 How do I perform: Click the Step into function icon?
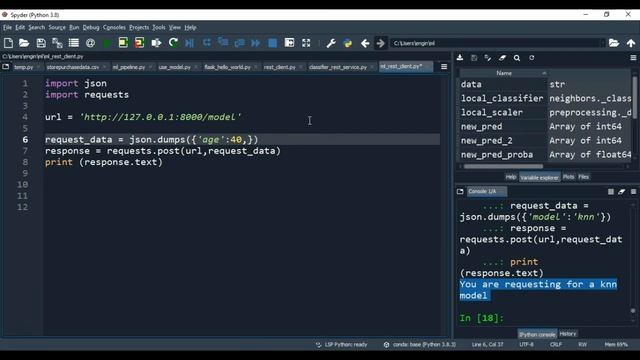pyautogui.click(x=223, y=43)
